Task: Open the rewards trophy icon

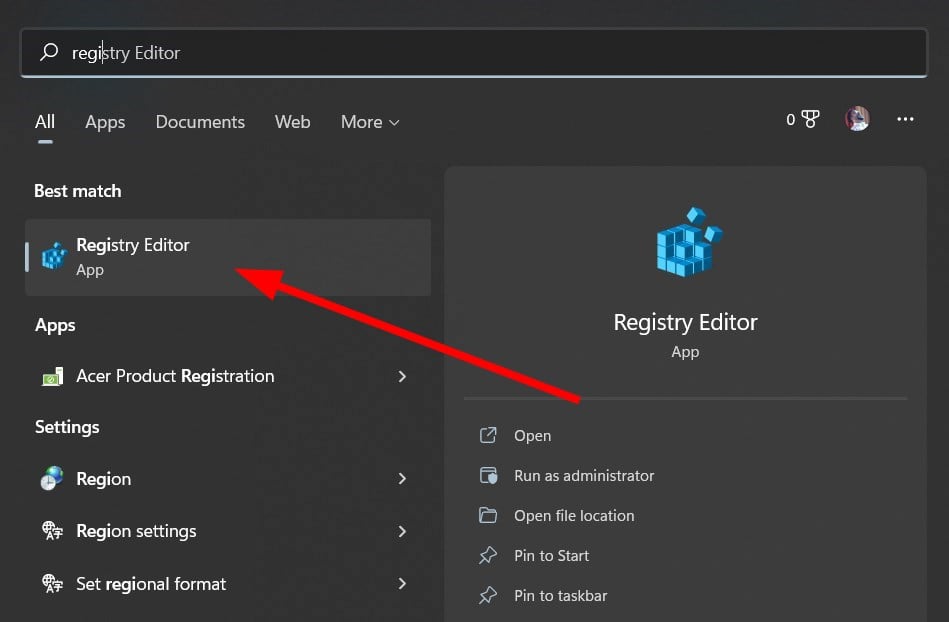Action: point(810,119)
